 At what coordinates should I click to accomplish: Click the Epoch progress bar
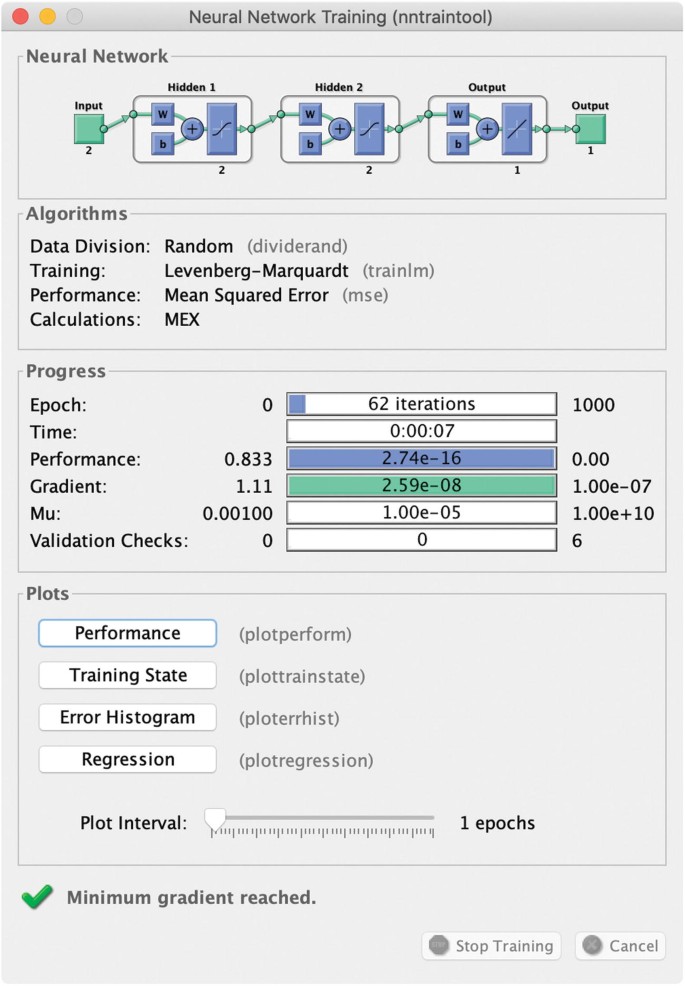421,404
